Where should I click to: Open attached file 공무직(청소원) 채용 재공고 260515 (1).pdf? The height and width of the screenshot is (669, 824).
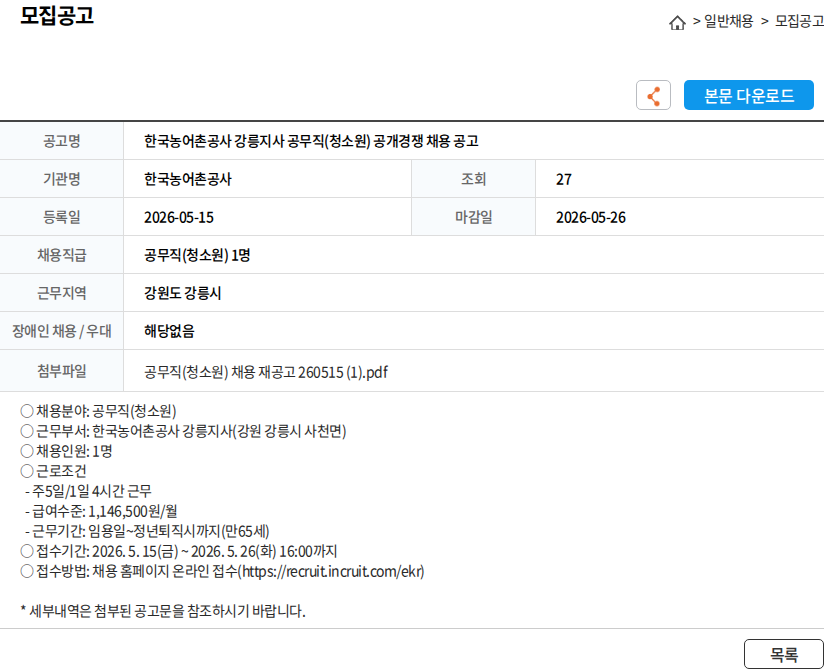pos(266,372)
